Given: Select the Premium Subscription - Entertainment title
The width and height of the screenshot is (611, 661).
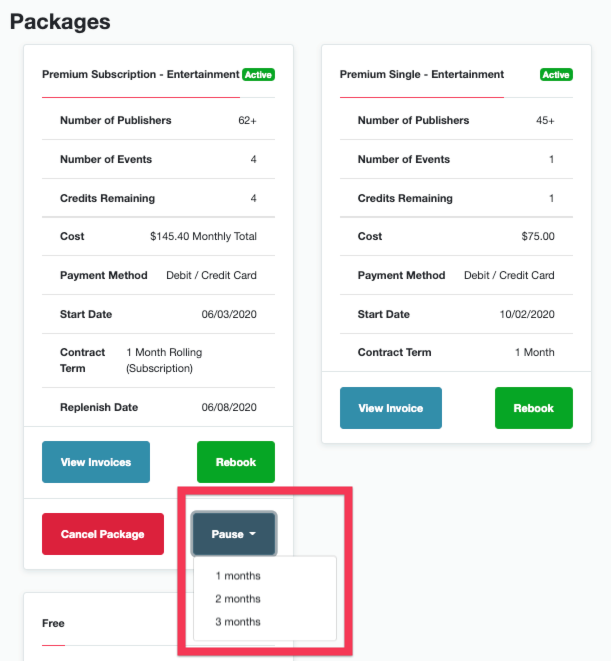Looking at the screenshot, I should point(141,74).
